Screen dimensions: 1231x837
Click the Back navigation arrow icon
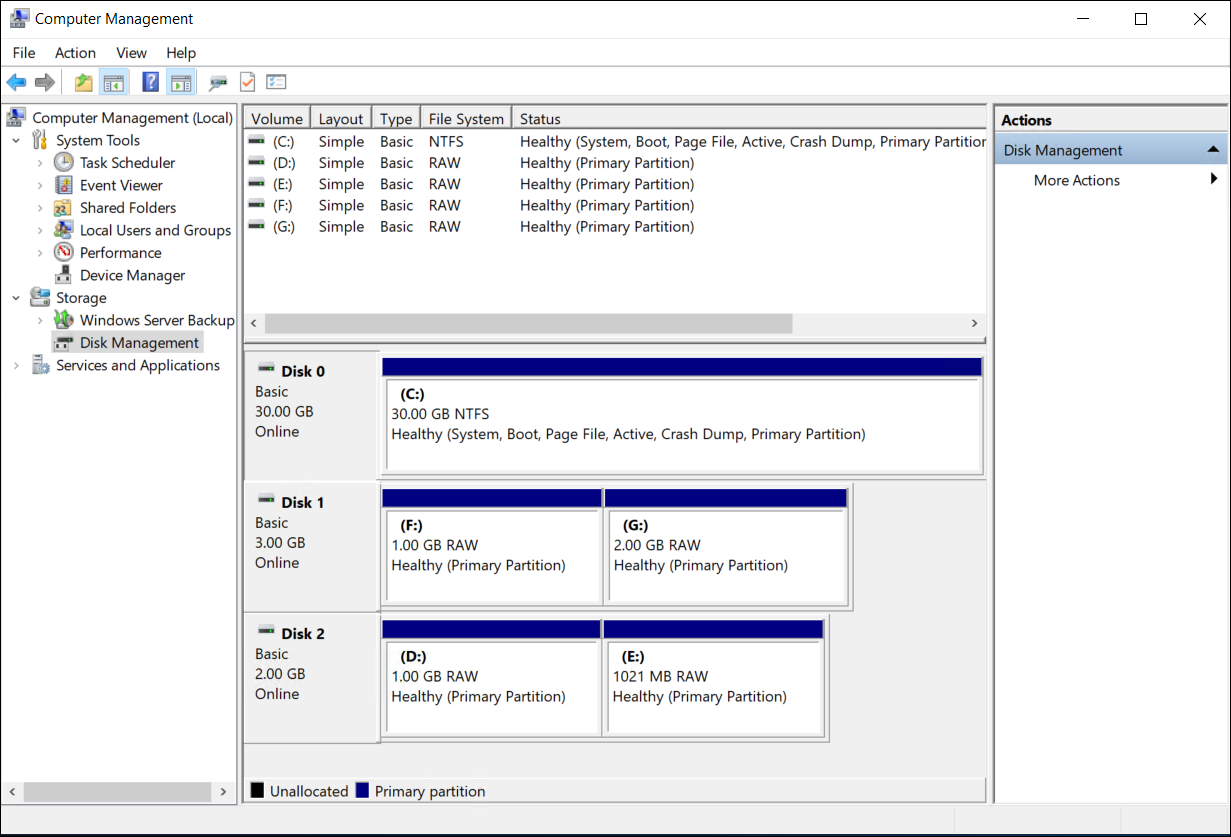click(16, 81)
